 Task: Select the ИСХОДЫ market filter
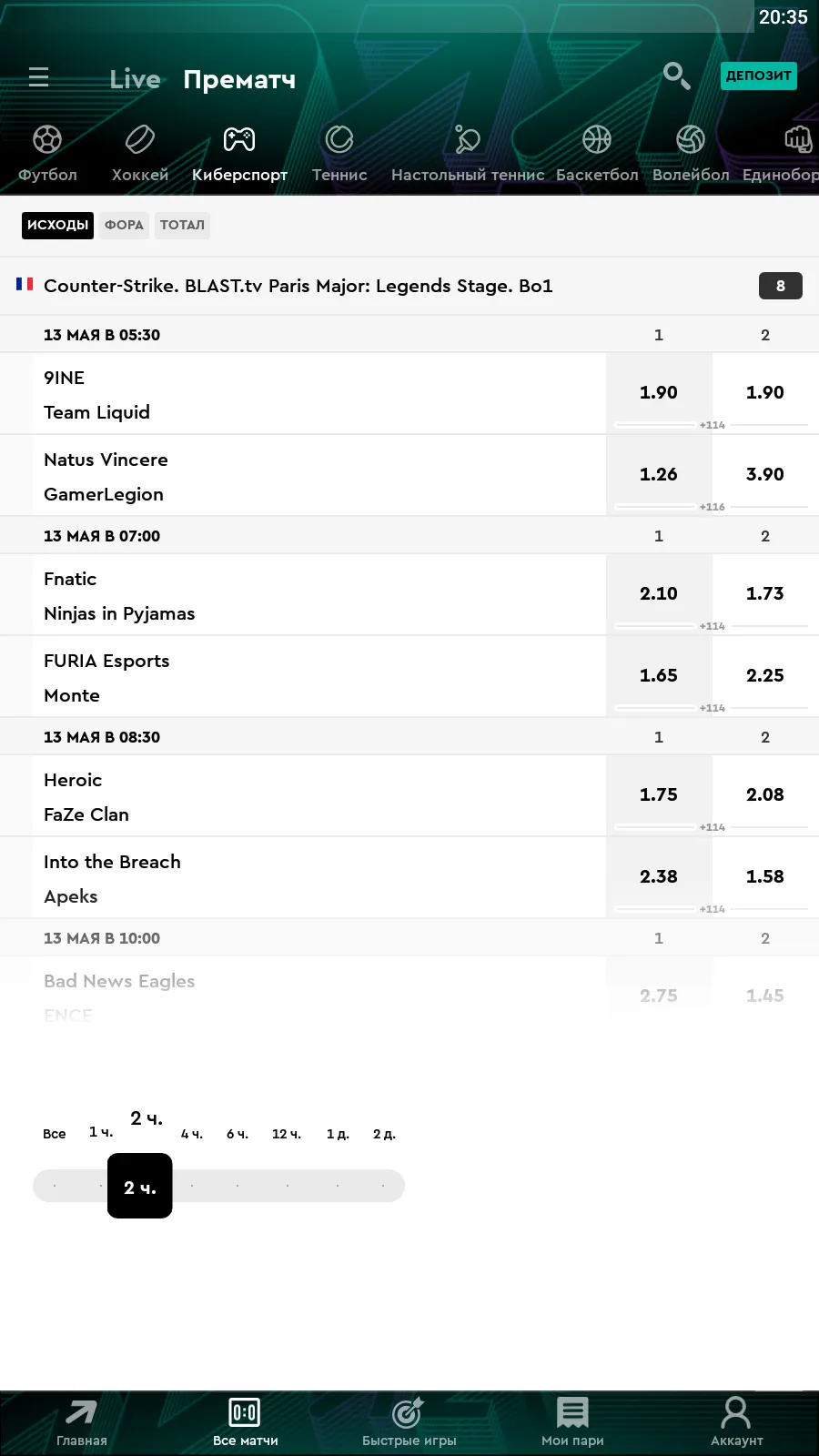click(57, 225)
